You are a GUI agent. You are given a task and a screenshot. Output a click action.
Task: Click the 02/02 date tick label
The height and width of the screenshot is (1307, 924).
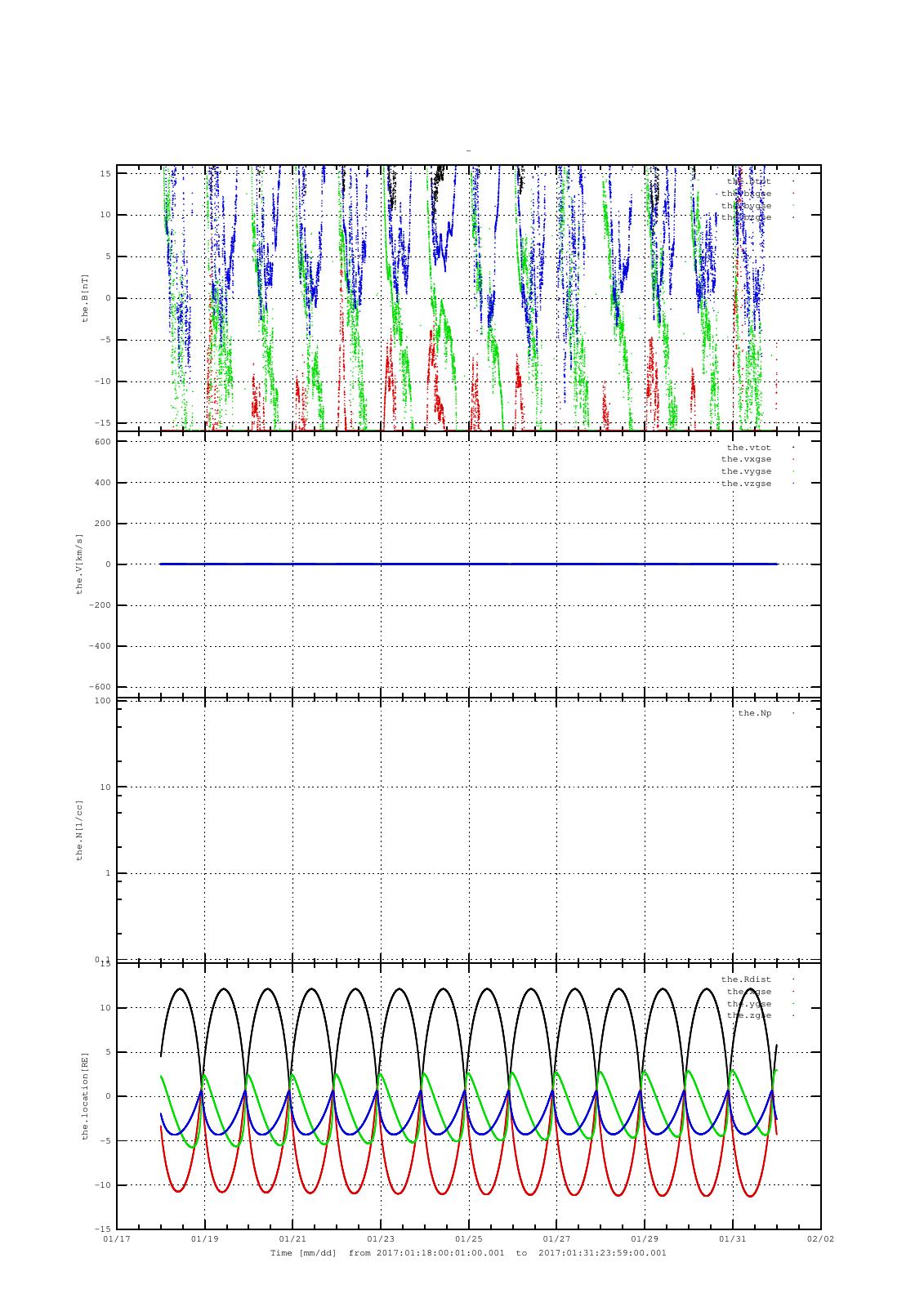pyautogui.click(x=820, y=1239)
